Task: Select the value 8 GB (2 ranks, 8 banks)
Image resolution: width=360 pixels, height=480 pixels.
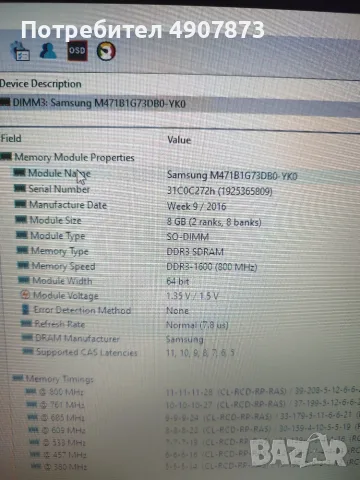Action: tap(214, 222)
